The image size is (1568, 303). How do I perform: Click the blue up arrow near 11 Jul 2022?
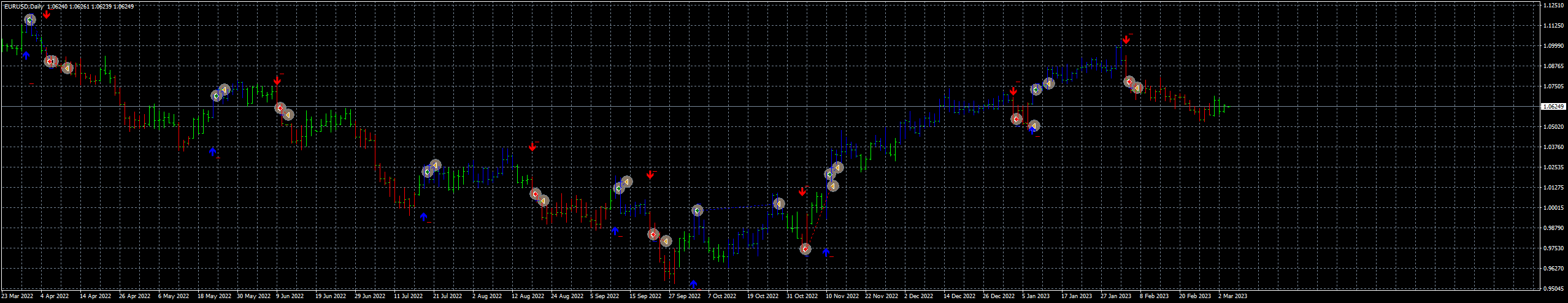[423, 217]
